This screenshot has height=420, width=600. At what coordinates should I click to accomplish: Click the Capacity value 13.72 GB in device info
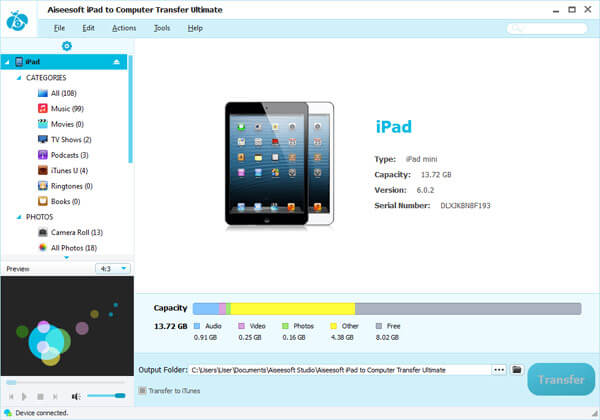point(436,175)
